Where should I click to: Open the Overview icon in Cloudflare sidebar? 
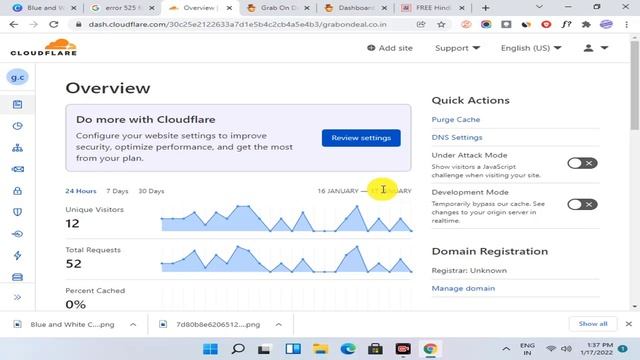click(18, 104)
